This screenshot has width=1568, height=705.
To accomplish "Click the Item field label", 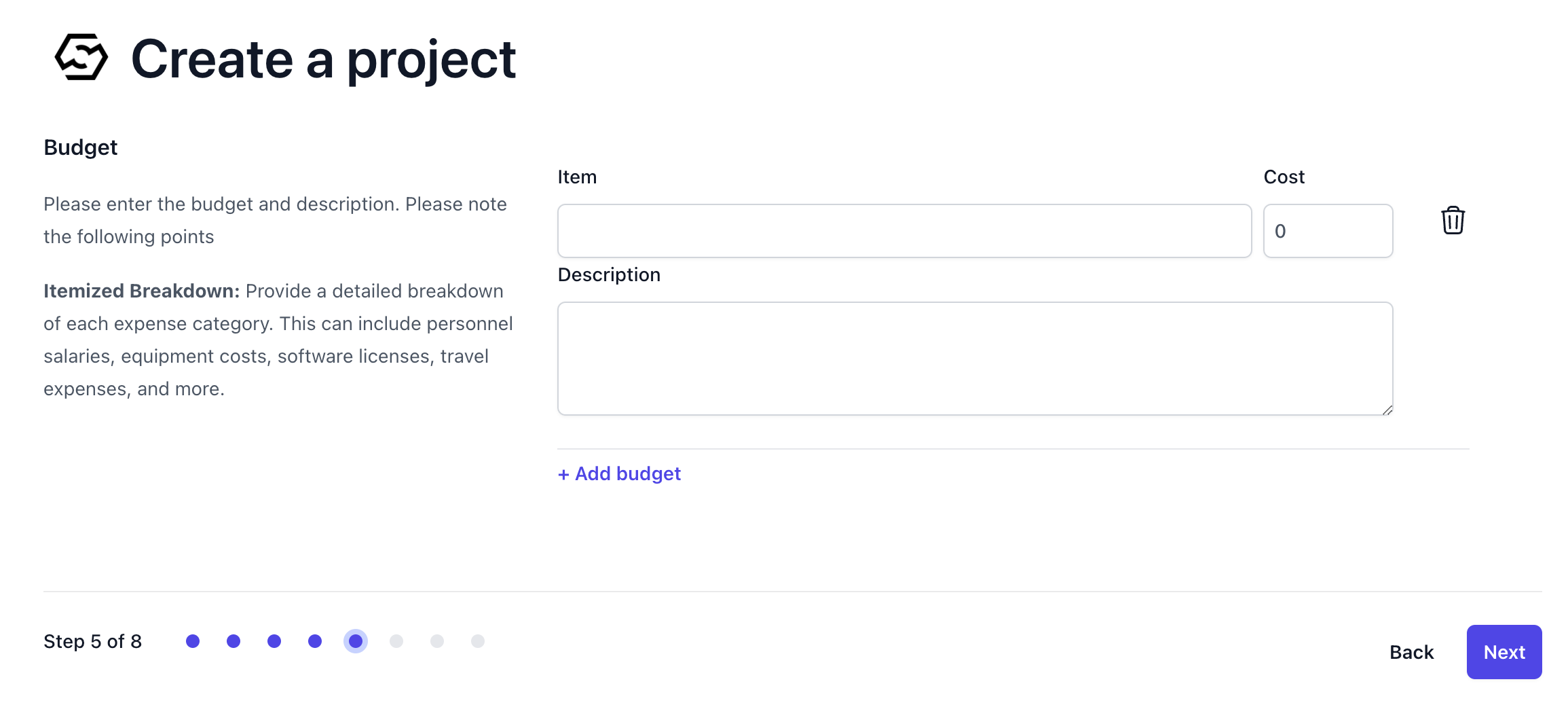I will coord(577,177).
